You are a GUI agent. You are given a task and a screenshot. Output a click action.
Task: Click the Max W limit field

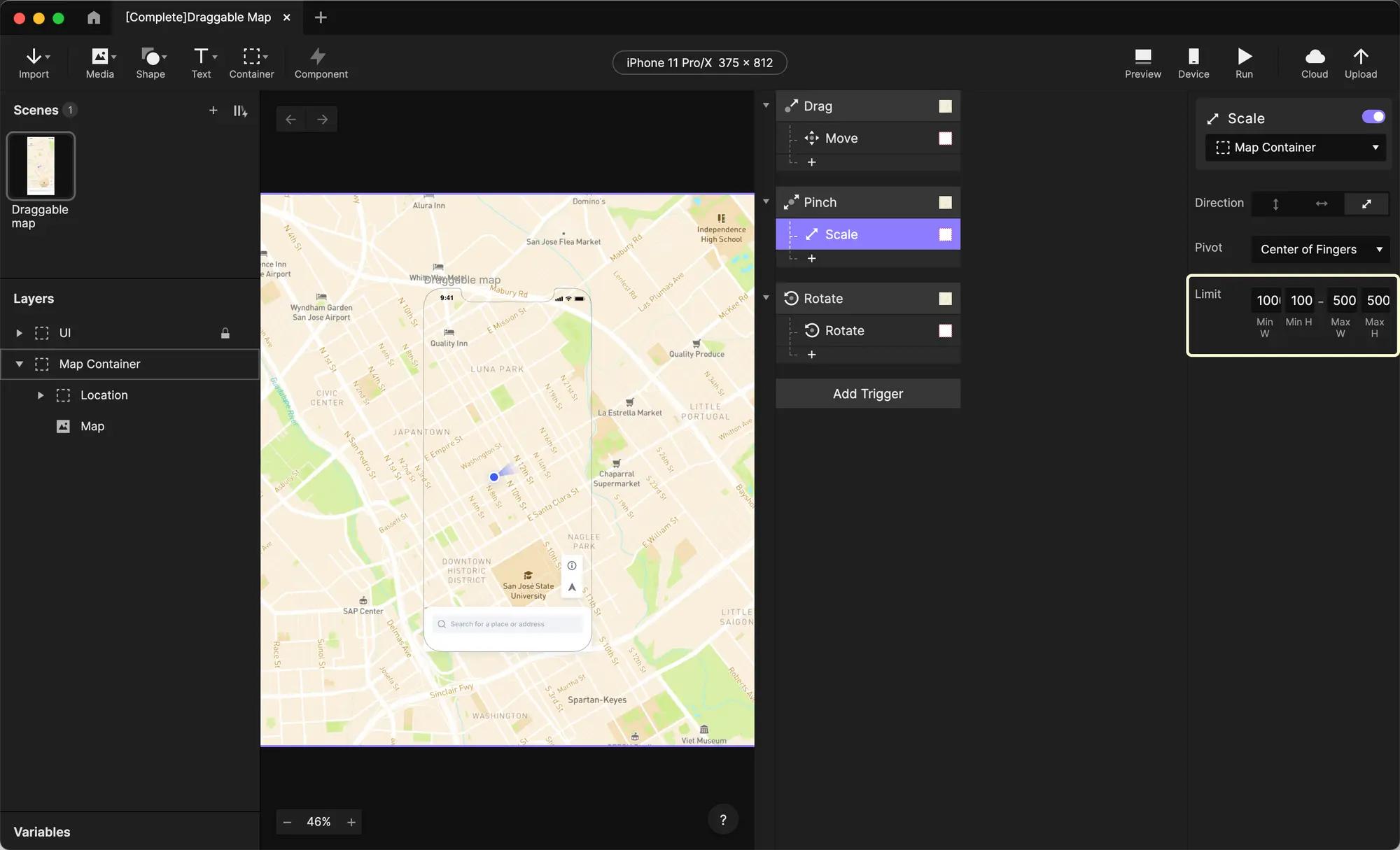[1343, 301]
